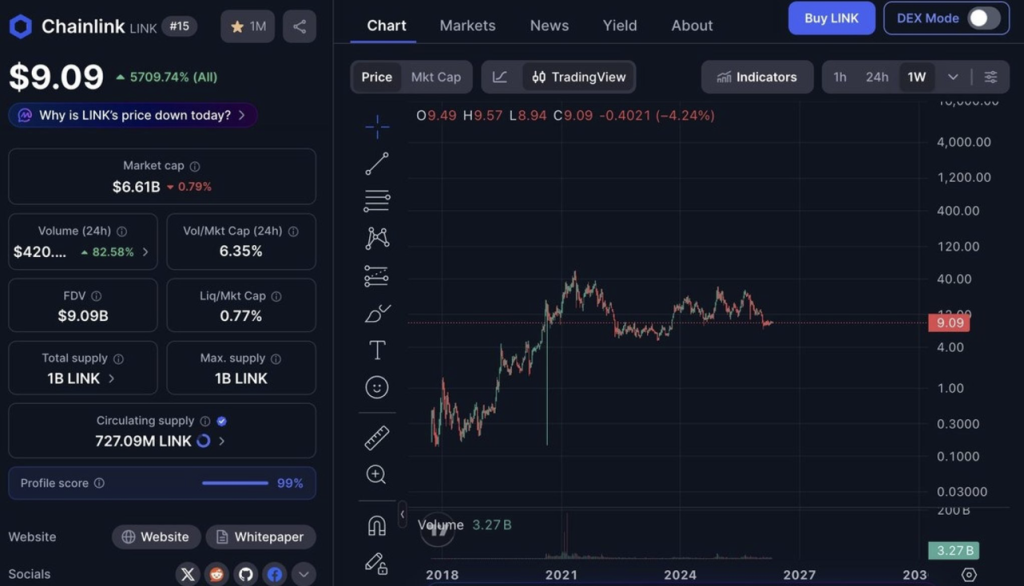Open the forecasting and measurement tool

coord(377,276)
